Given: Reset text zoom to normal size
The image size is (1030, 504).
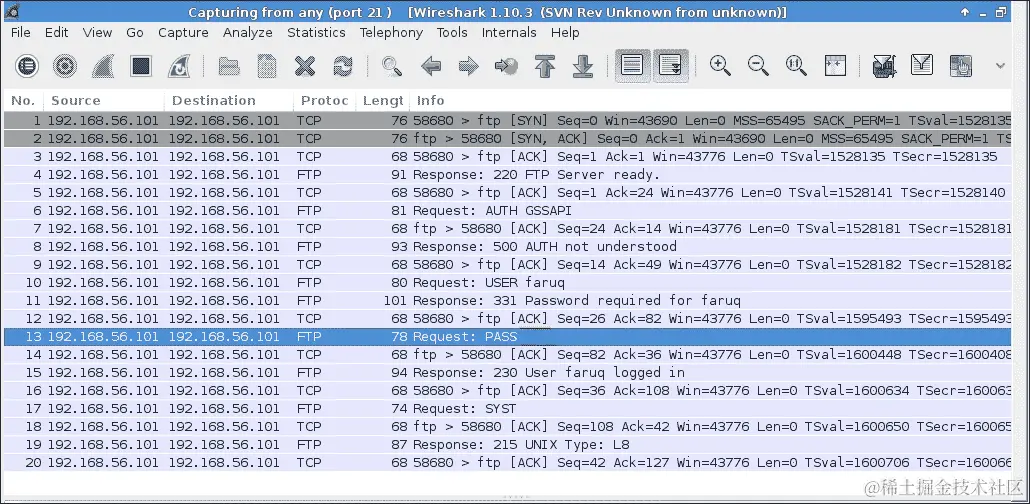Looking at the screenshot, I should (796, 66).
